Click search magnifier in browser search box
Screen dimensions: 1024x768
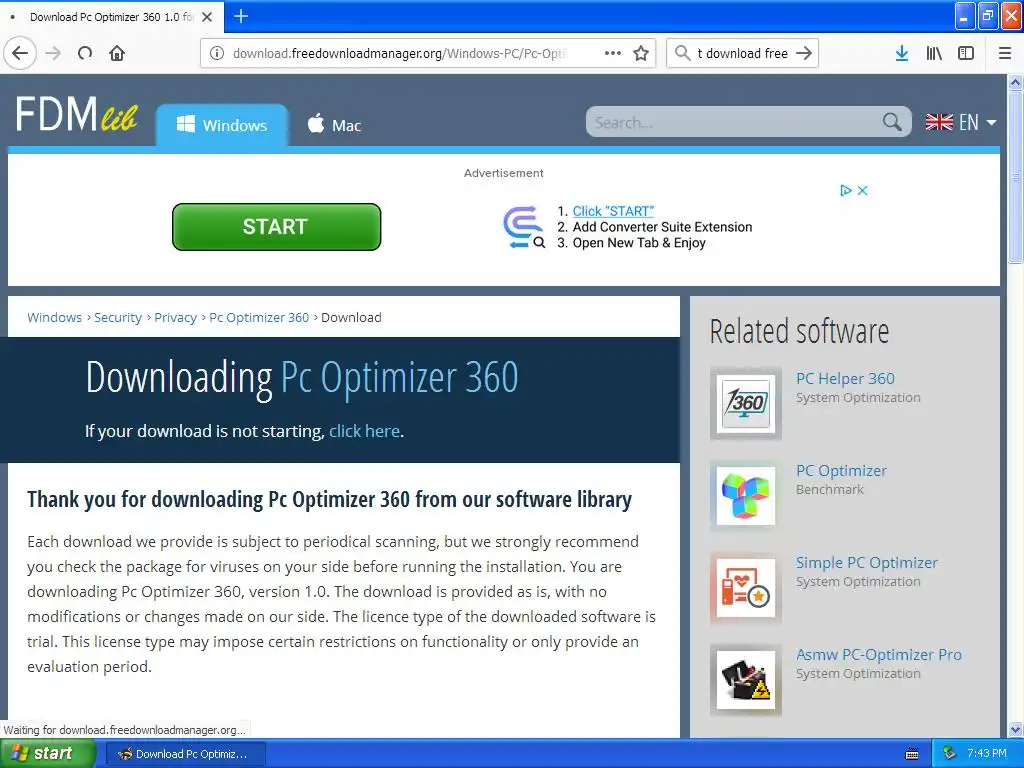click(682, 53)
